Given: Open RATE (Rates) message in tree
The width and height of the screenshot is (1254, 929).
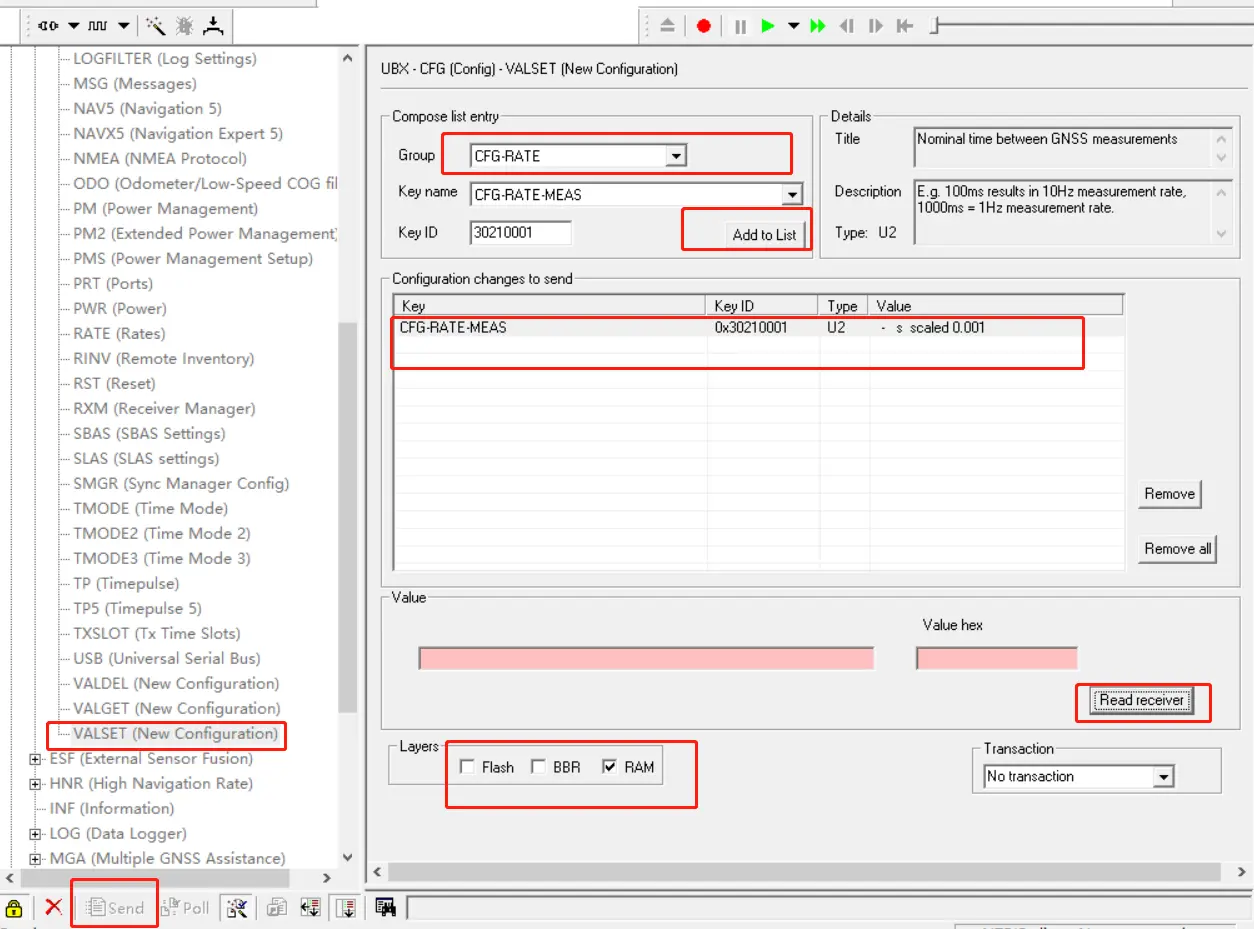Looking at the screenshot, I should (x=119, y=333).
